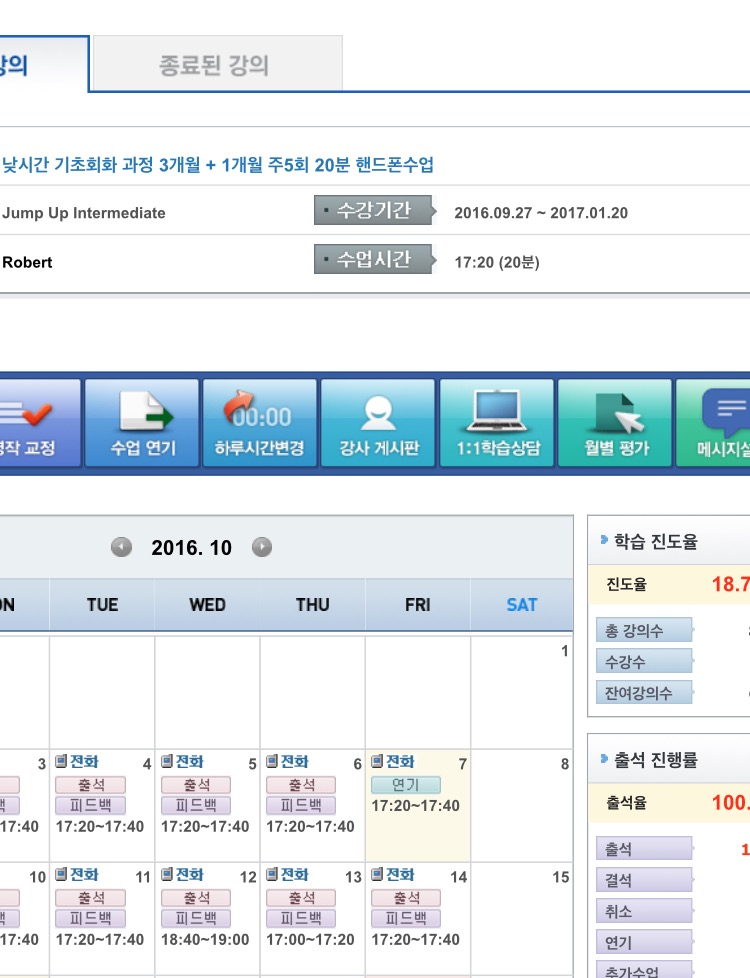Go to next month after 2016. 10
Viewport: 750px width, 978px height.
pyautogui.click(x=262, y=547)
